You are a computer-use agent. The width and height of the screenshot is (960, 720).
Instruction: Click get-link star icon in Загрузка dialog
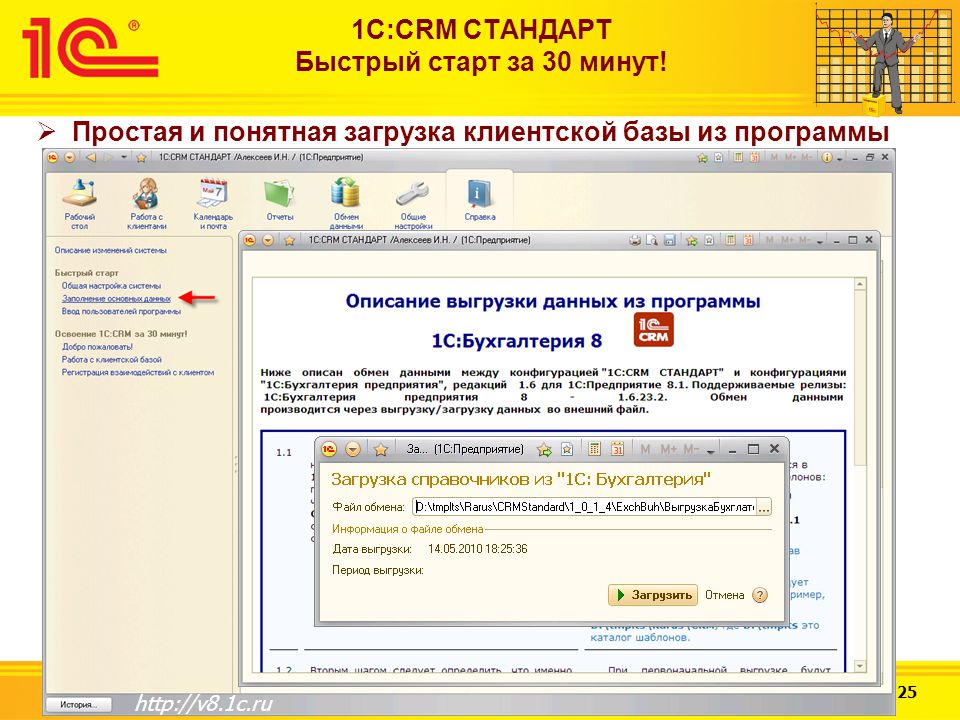544,450
